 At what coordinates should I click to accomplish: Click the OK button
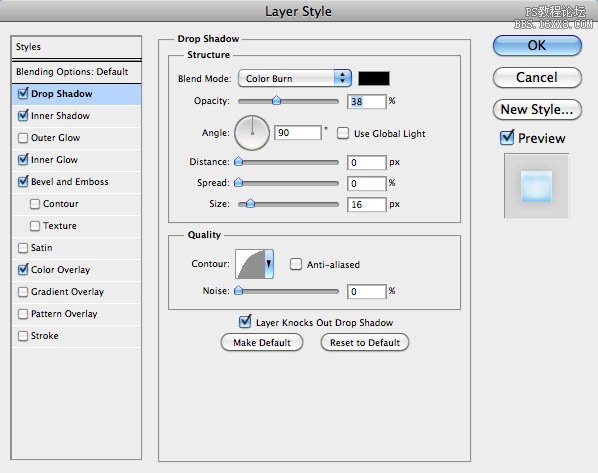(537, 46)
